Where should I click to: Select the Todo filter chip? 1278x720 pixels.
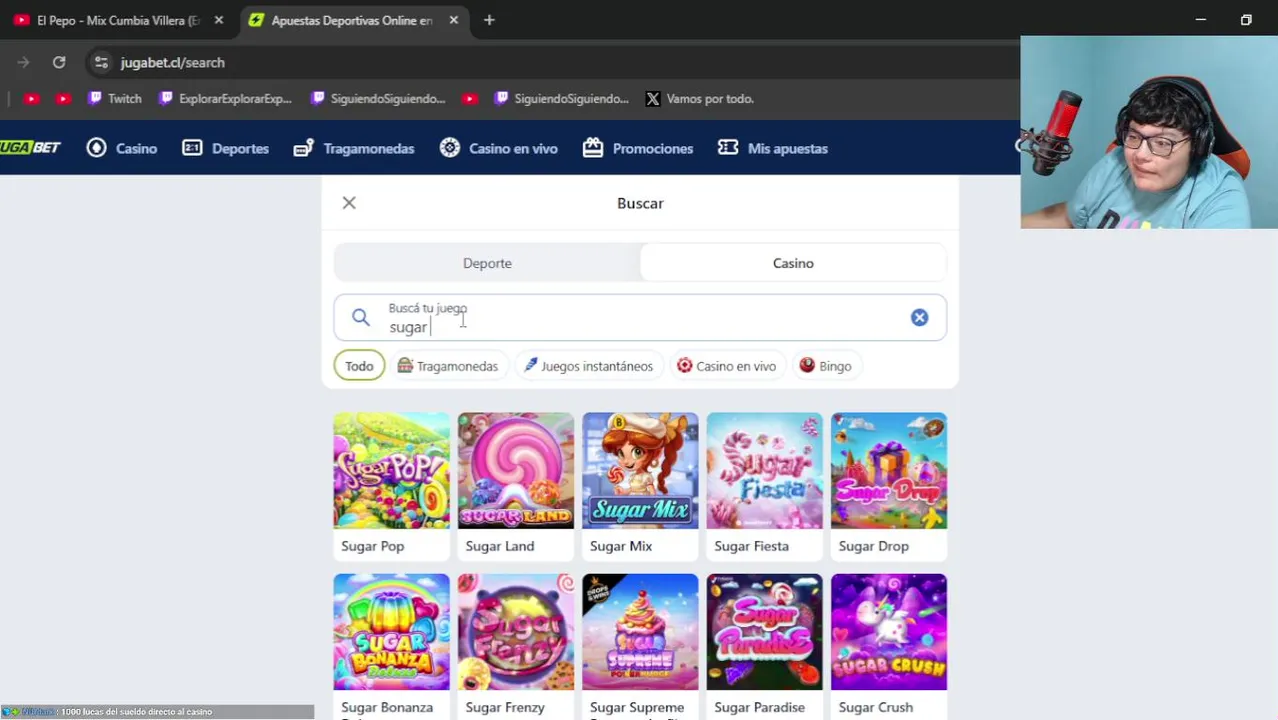(359, 366)
